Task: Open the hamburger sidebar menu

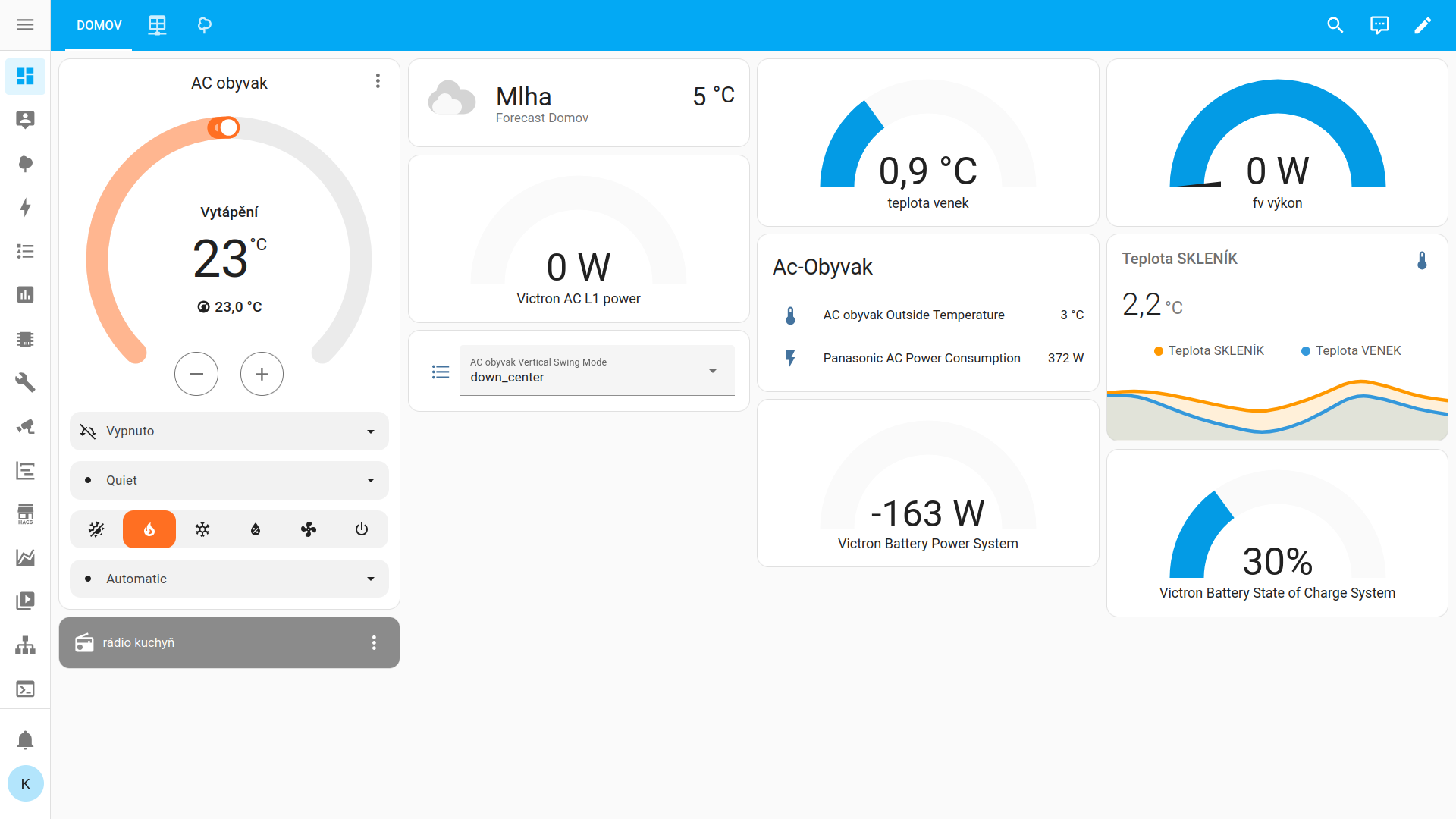Action: click(x=25, y=25)
